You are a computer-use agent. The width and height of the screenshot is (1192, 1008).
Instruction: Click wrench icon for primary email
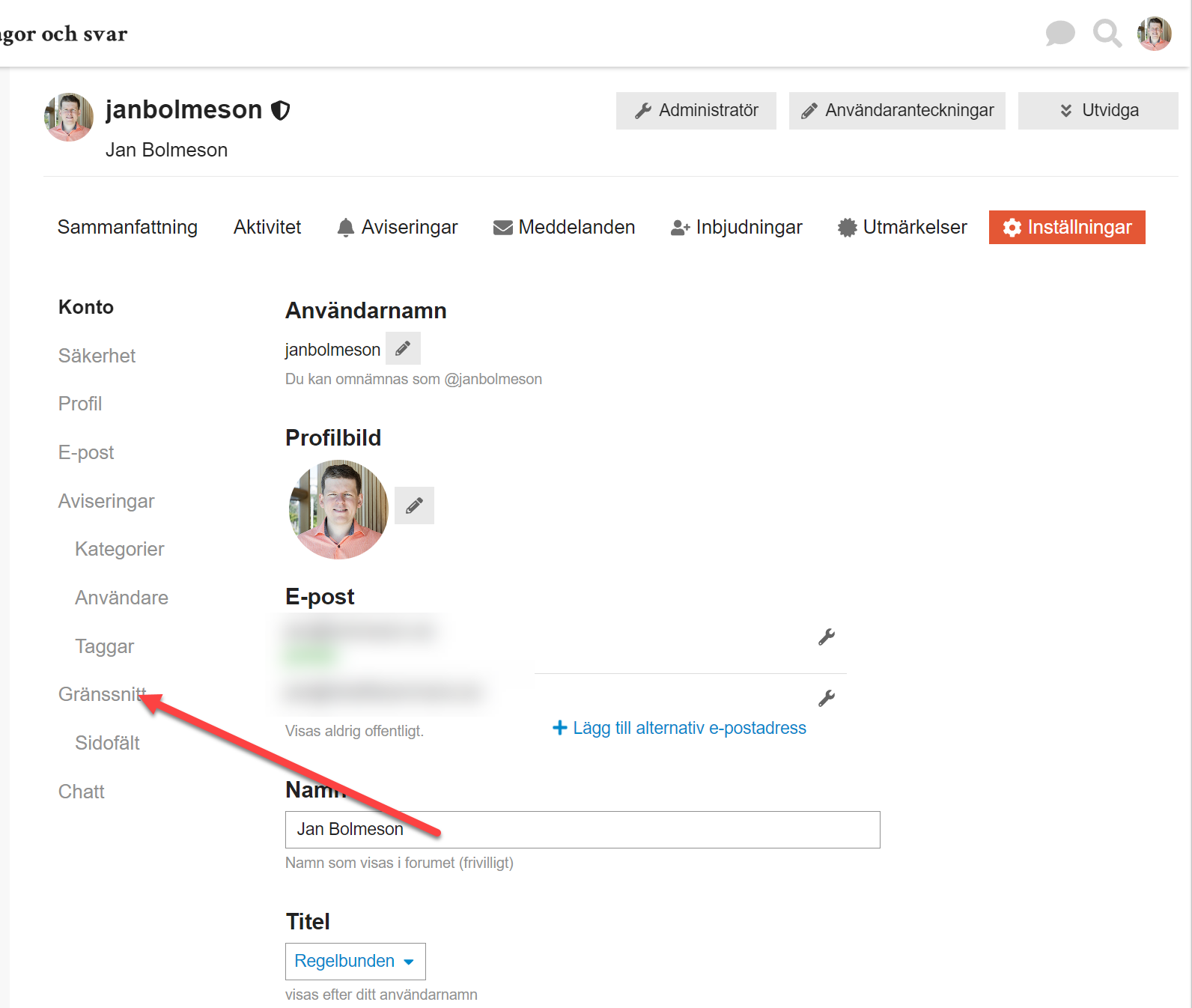click(x=826, y=637)
